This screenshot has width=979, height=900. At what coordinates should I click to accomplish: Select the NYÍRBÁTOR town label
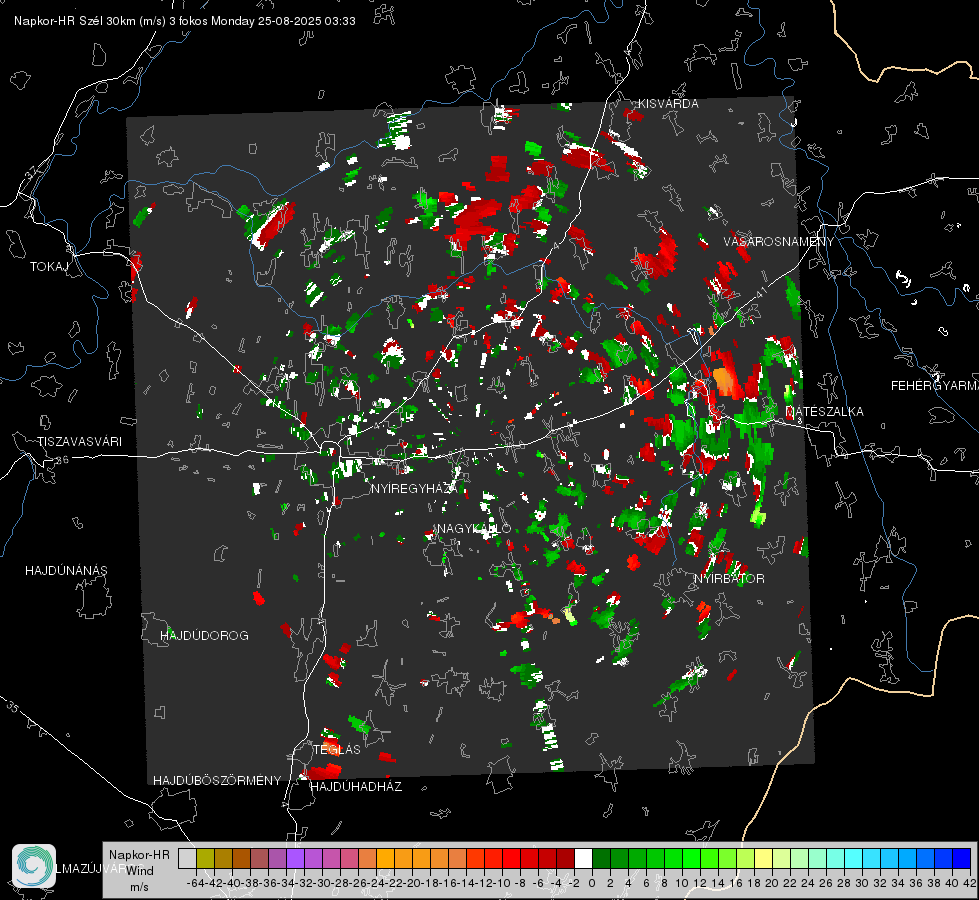pyautogui.click(x=729, y=579)
